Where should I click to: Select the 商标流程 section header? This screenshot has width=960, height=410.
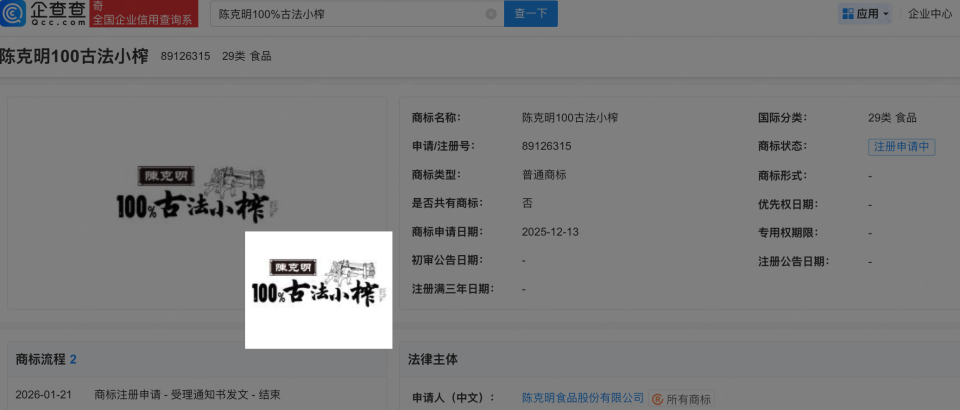[x=40, y=360]
